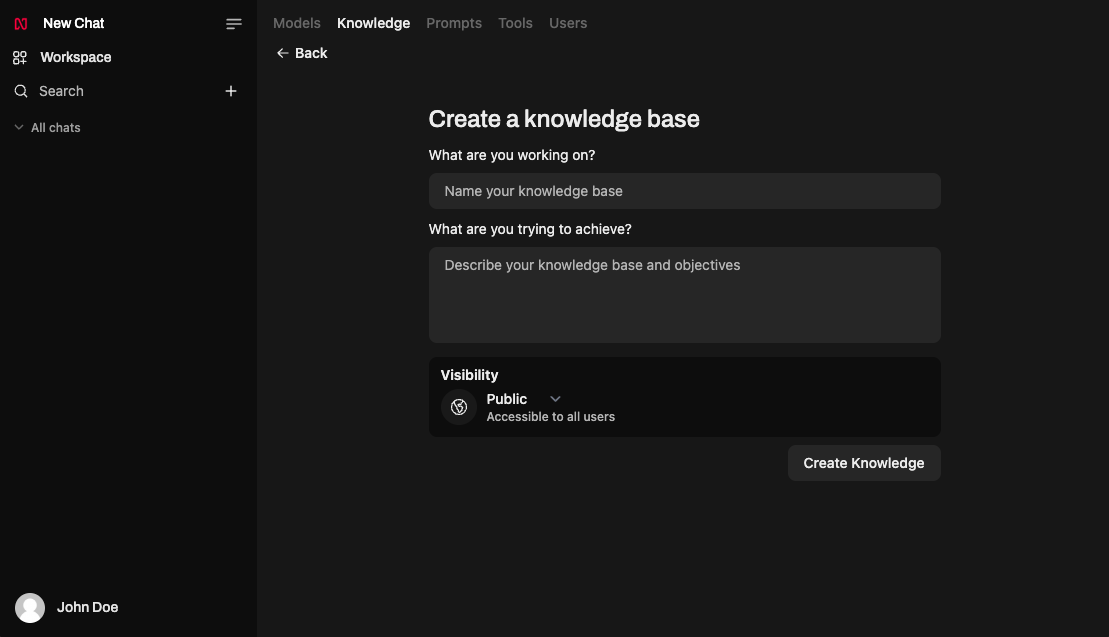Click 'What are you working on?' label
Screen dimensions: 1109x637
pos(511,156)
